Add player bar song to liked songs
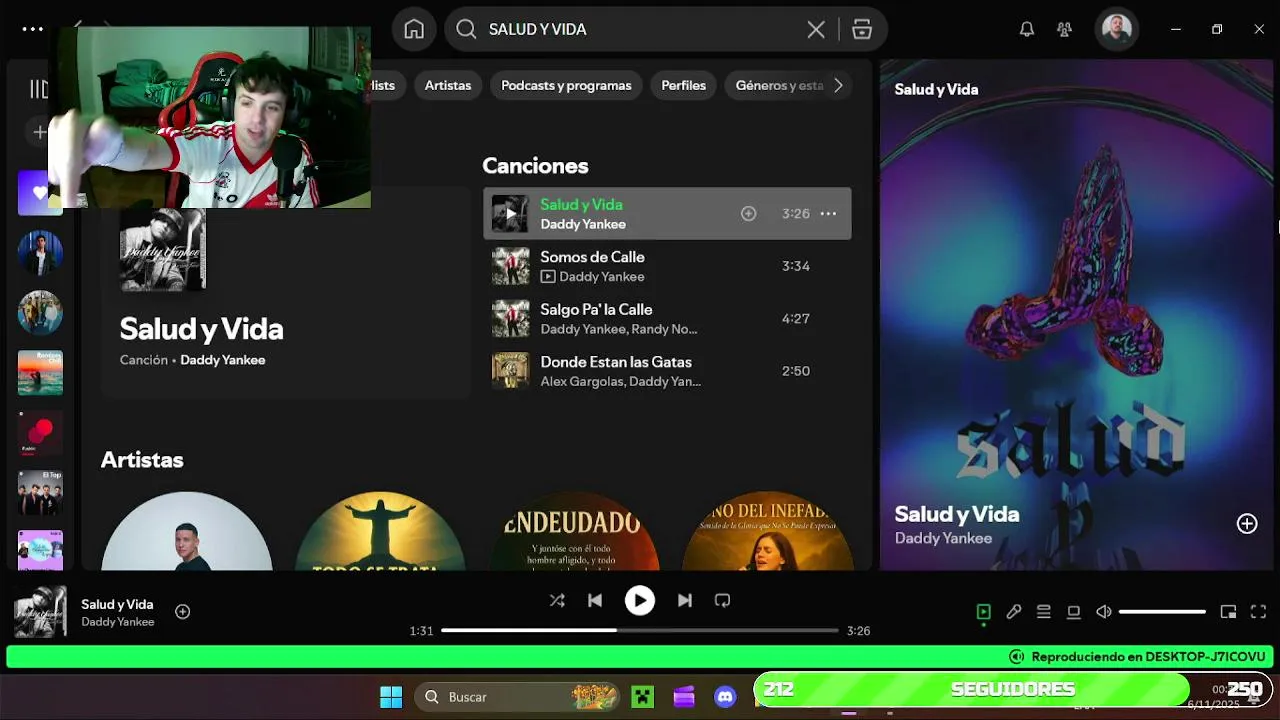 (x=182, y=611)
